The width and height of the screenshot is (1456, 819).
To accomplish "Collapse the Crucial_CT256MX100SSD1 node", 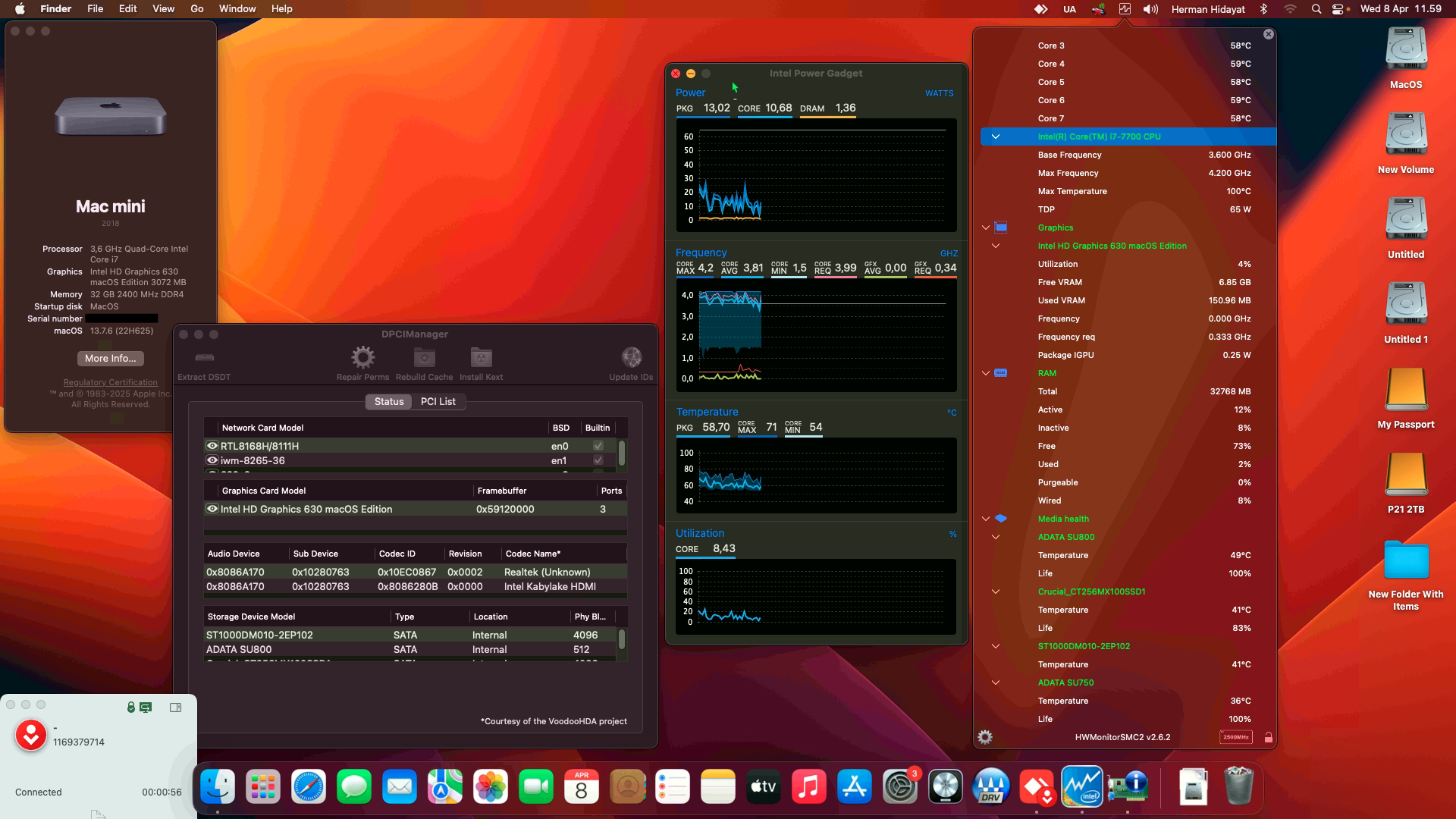I will [x=996, y=591].
